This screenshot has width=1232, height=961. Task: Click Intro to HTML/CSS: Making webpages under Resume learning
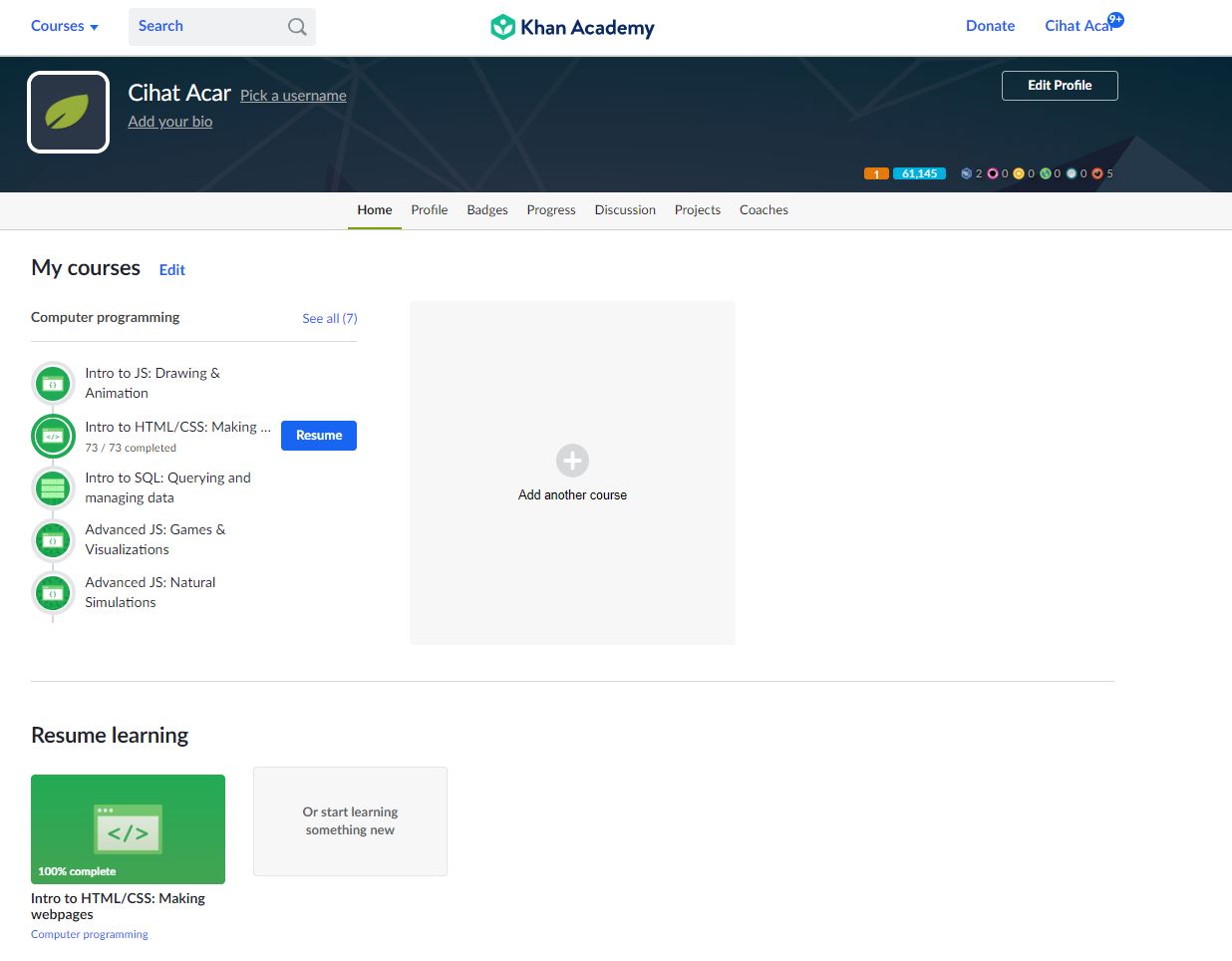(118, 906)
